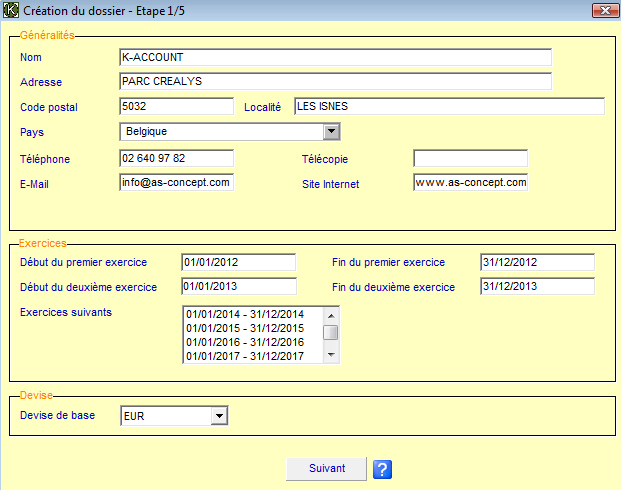The width and height of the screenshot is (621, 490).
Task: Click the Nom field containing K-ACCOUNT
Action: 335,57
